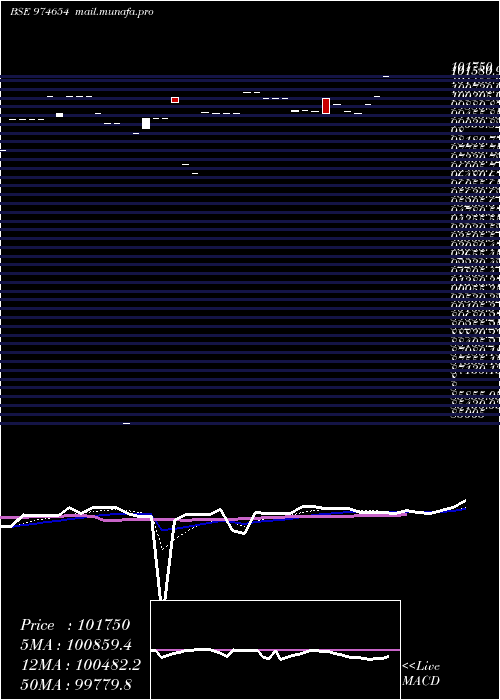
Task: Click the small red candlestick
Action: tap(175, 100)
